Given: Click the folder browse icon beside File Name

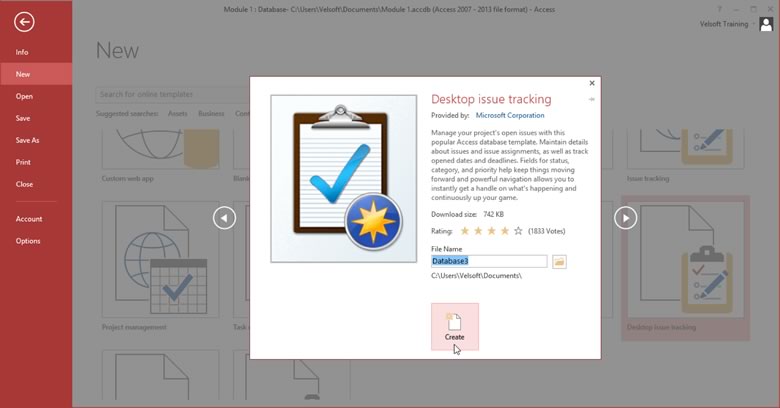Looking at the screenshot, I should tap(560, 261).
